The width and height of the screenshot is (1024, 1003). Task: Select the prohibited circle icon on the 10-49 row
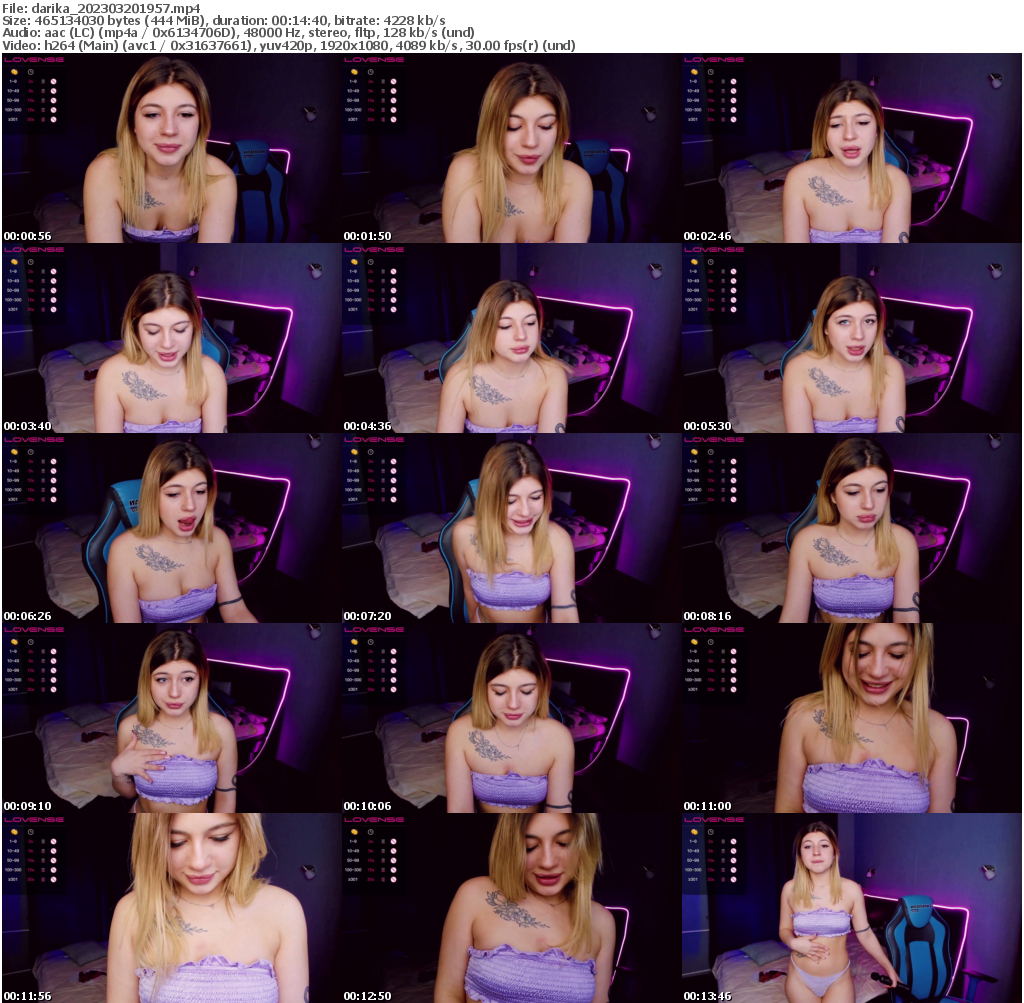53,91
